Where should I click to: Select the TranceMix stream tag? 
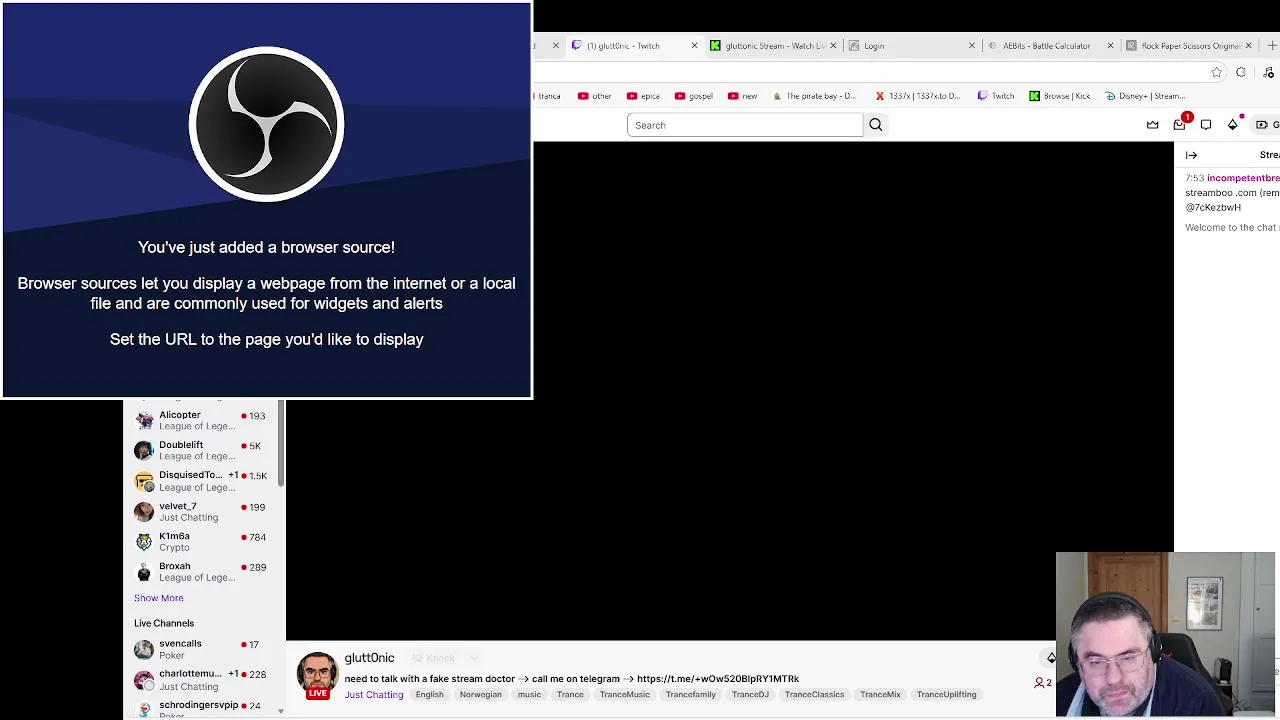pos(880,694)
